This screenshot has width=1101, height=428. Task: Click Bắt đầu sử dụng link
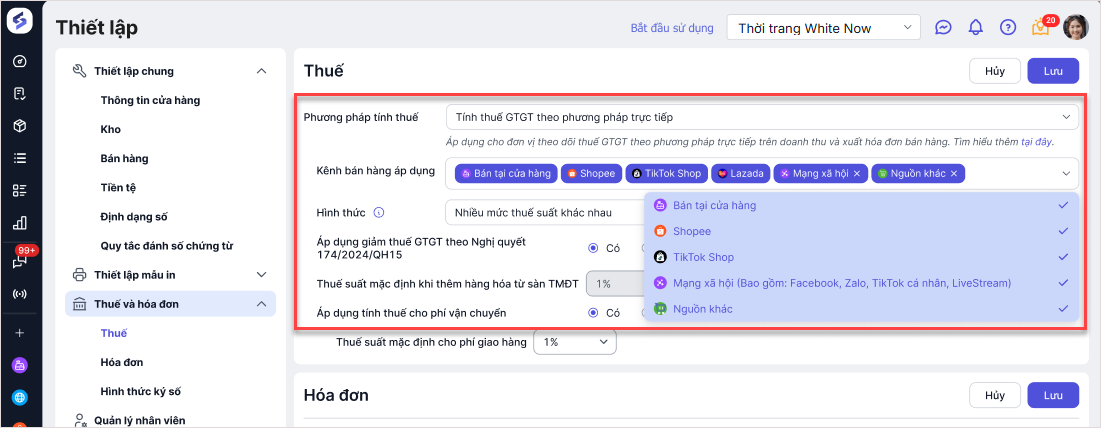672,28
